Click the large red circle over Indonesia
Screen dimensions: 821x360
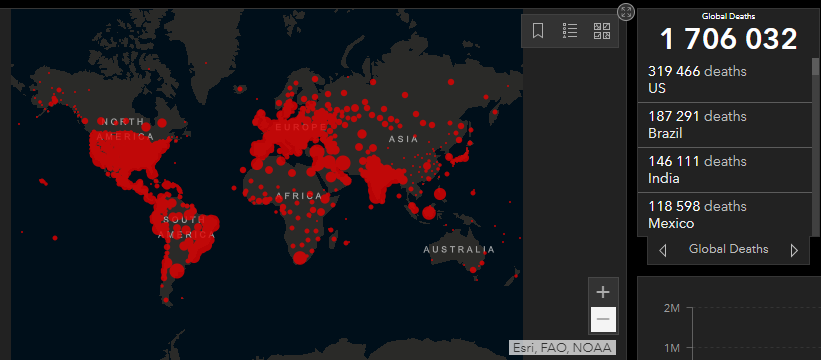tap(429, 213)
